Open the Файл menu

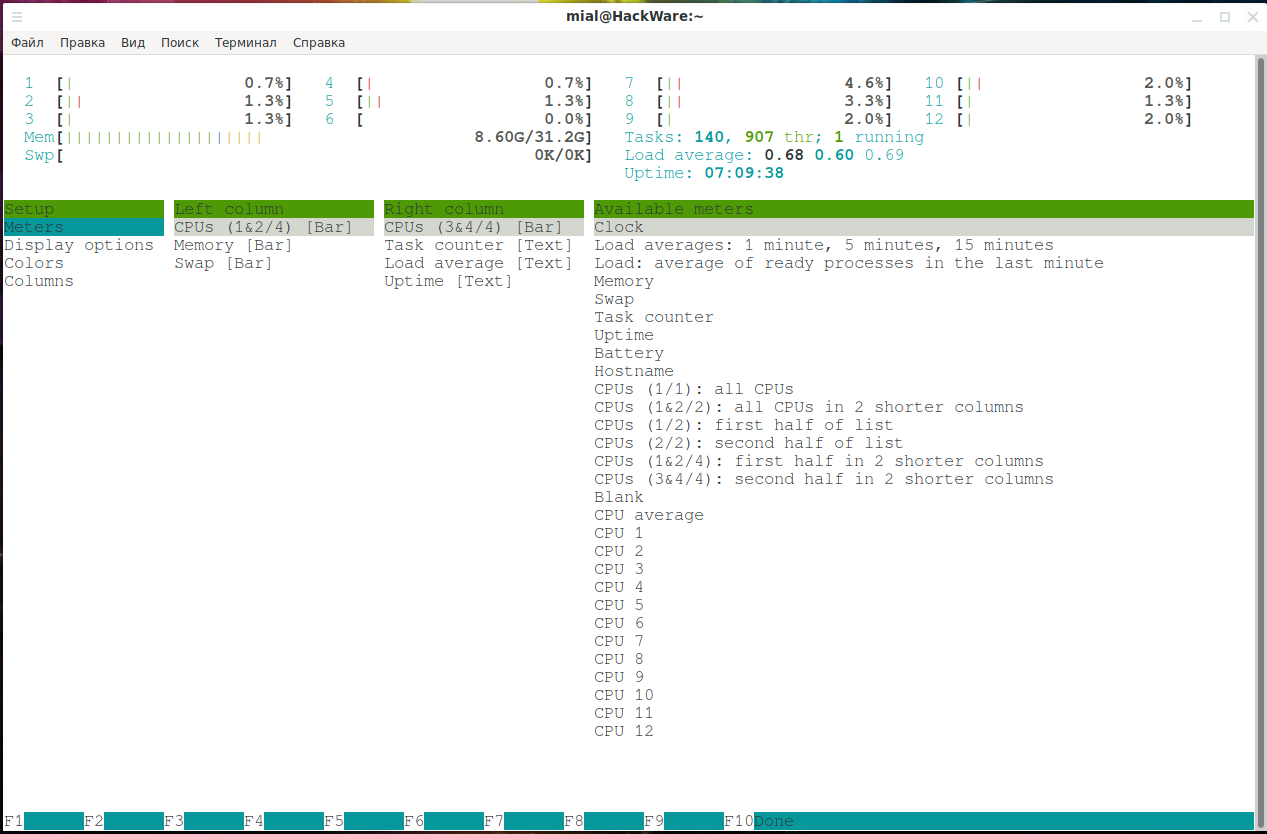[28, 43]
